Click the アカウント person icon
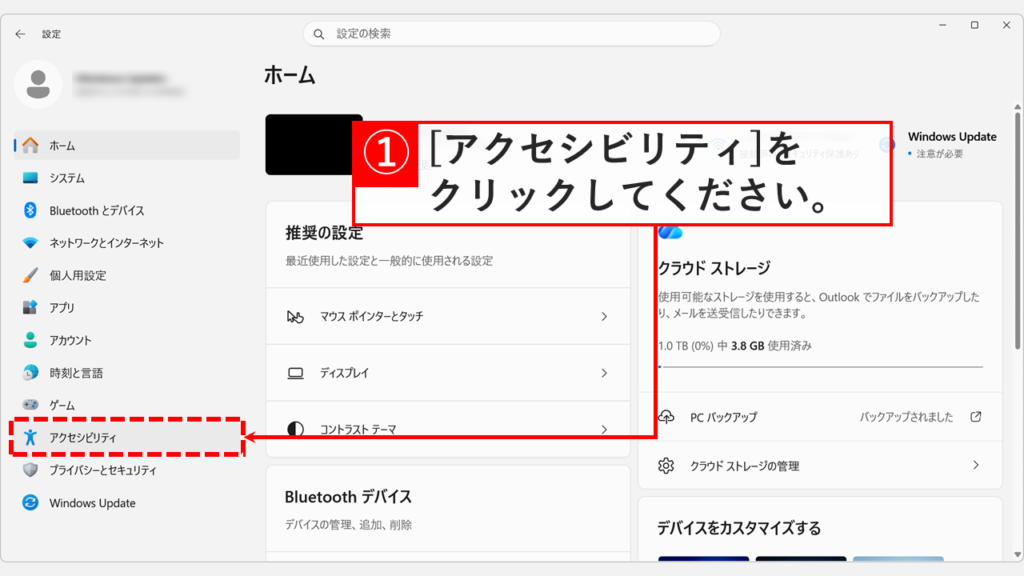The image size is (1024, 576). coord(30,340)
